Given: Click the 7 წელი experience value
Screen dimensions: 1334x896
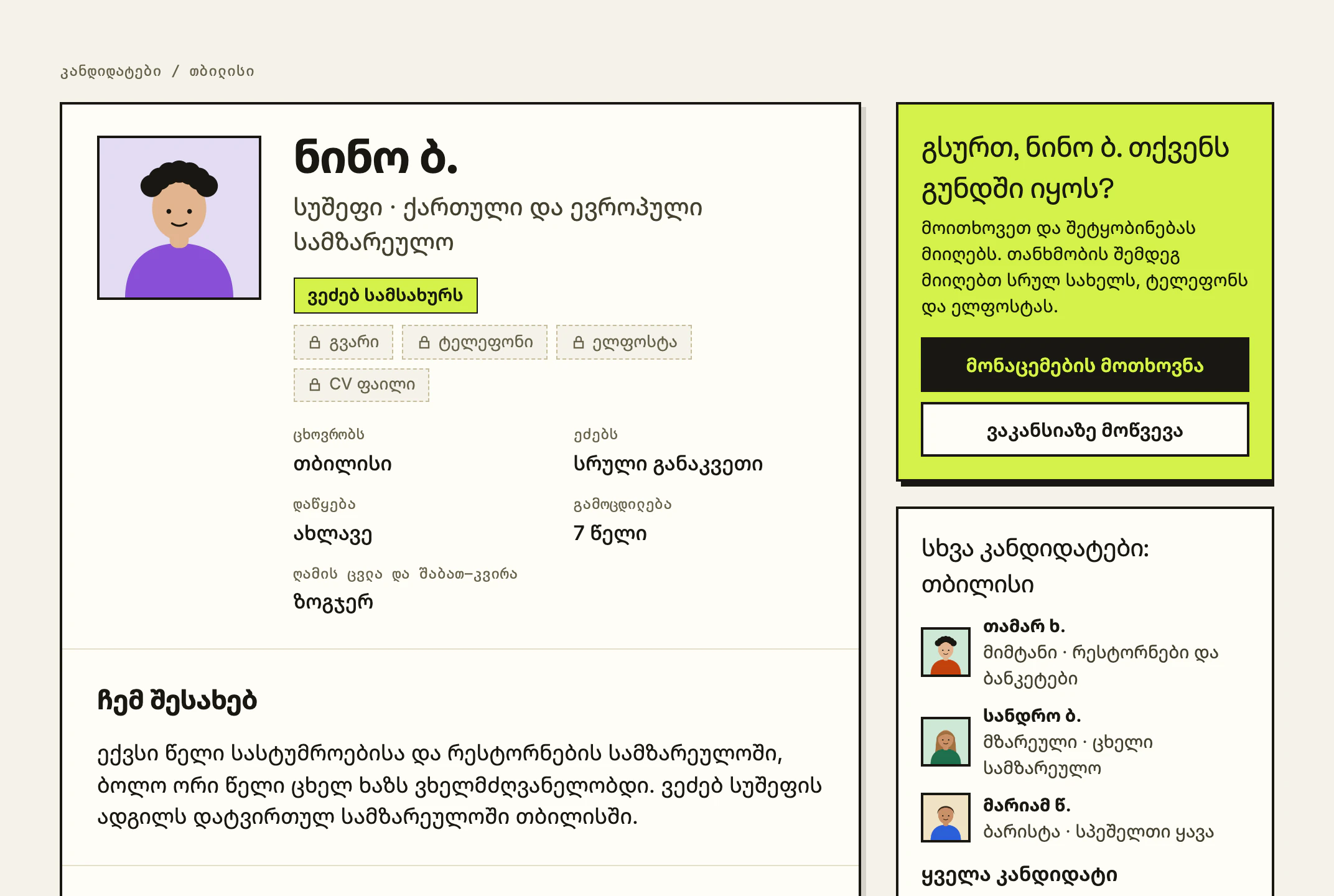Looking at the screenshot, I should (610, 534).
